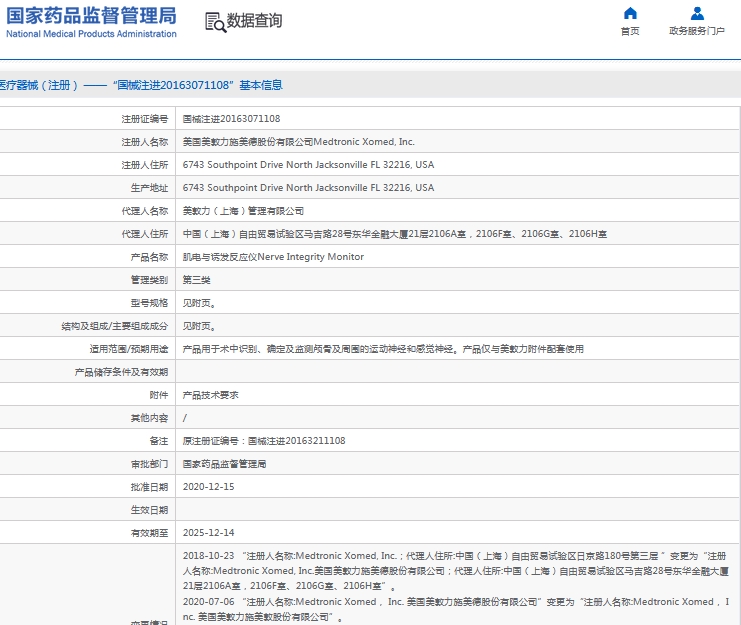Click the 国家药品监督管理局 logo
741x625 pixels.
pyautogui.click(x=91, y=15)
